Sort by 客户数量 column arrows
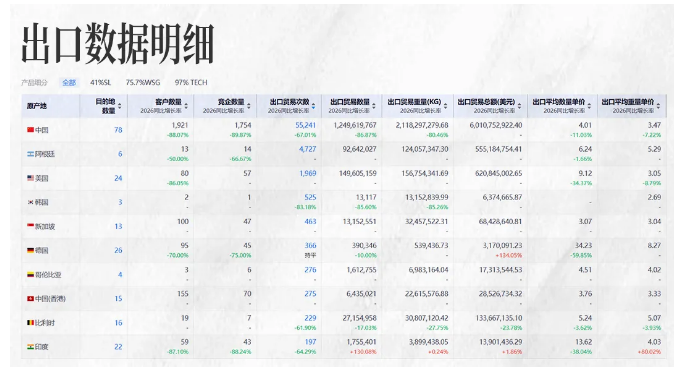This screenshot has height=369, width=674. point(186,106)
